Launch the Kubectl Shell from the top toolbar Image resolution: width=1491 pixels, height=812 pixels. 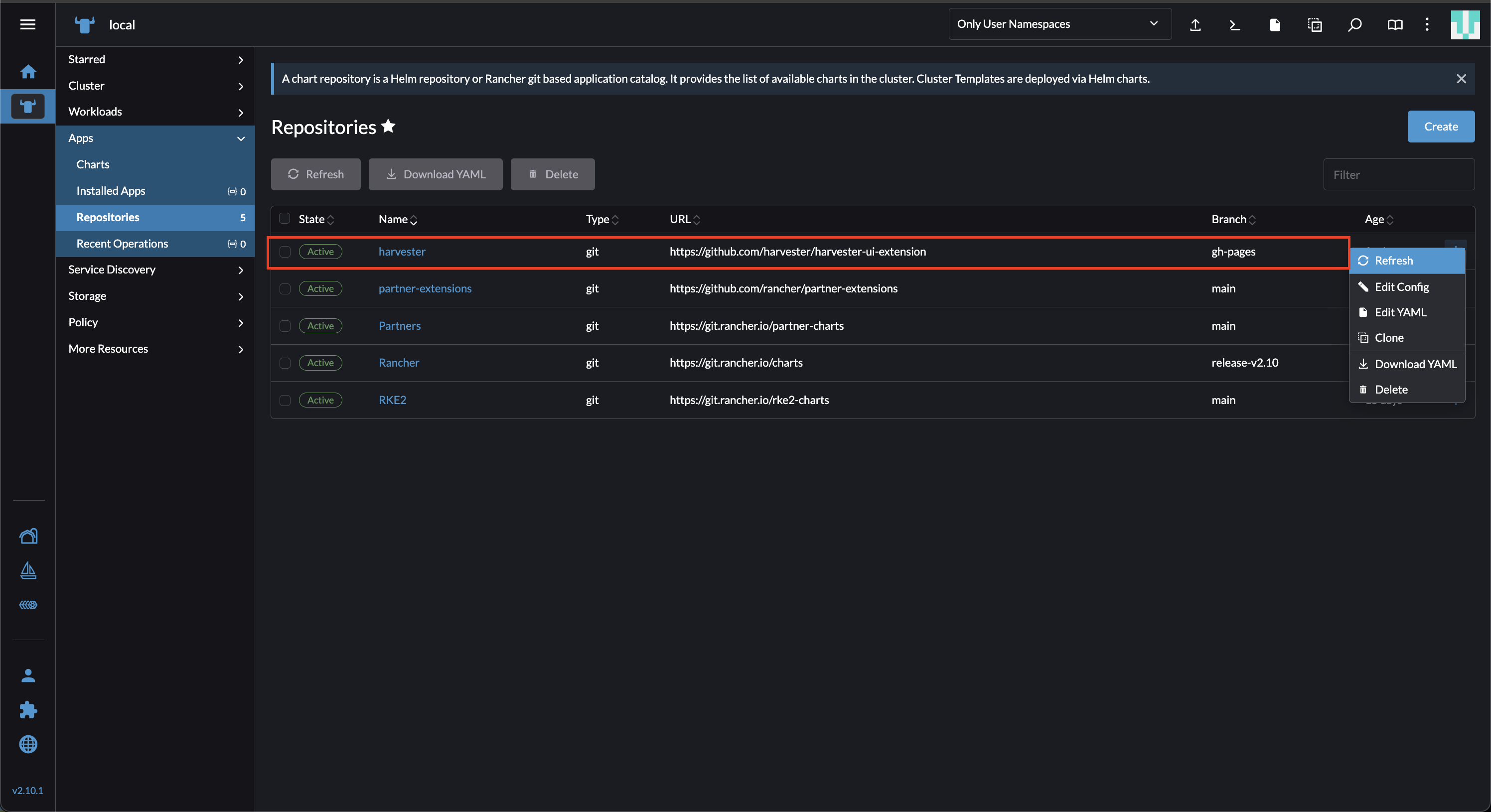tap(1234, 24)
